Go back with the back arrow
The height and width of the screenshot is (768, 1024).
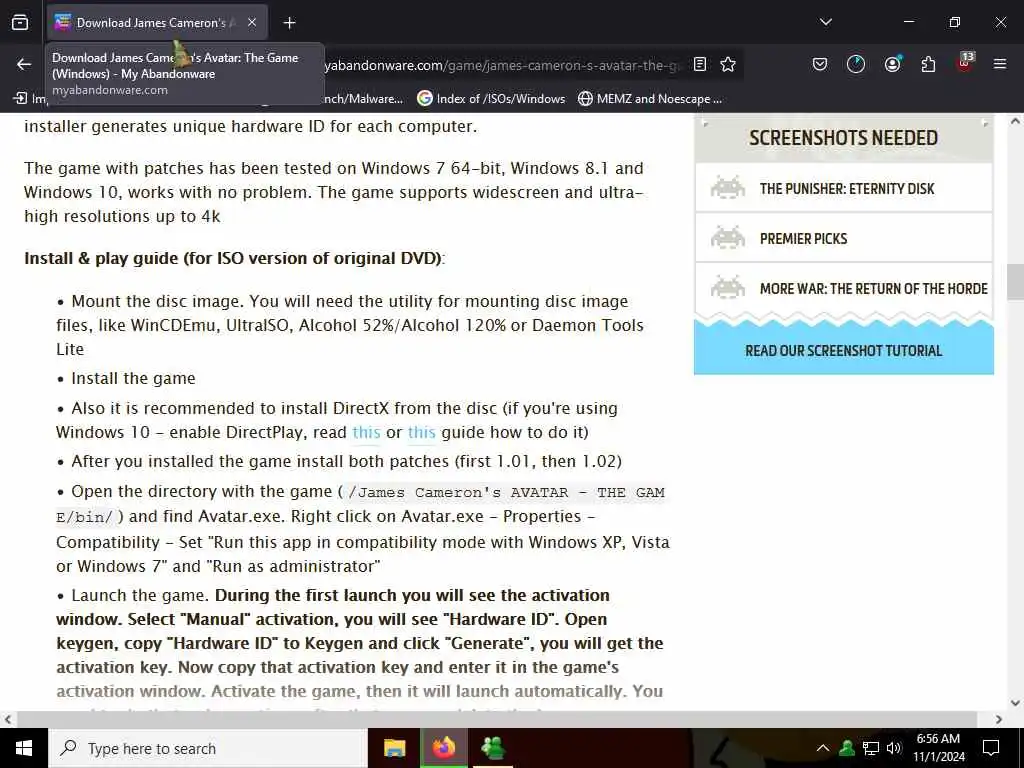point(24,64)
